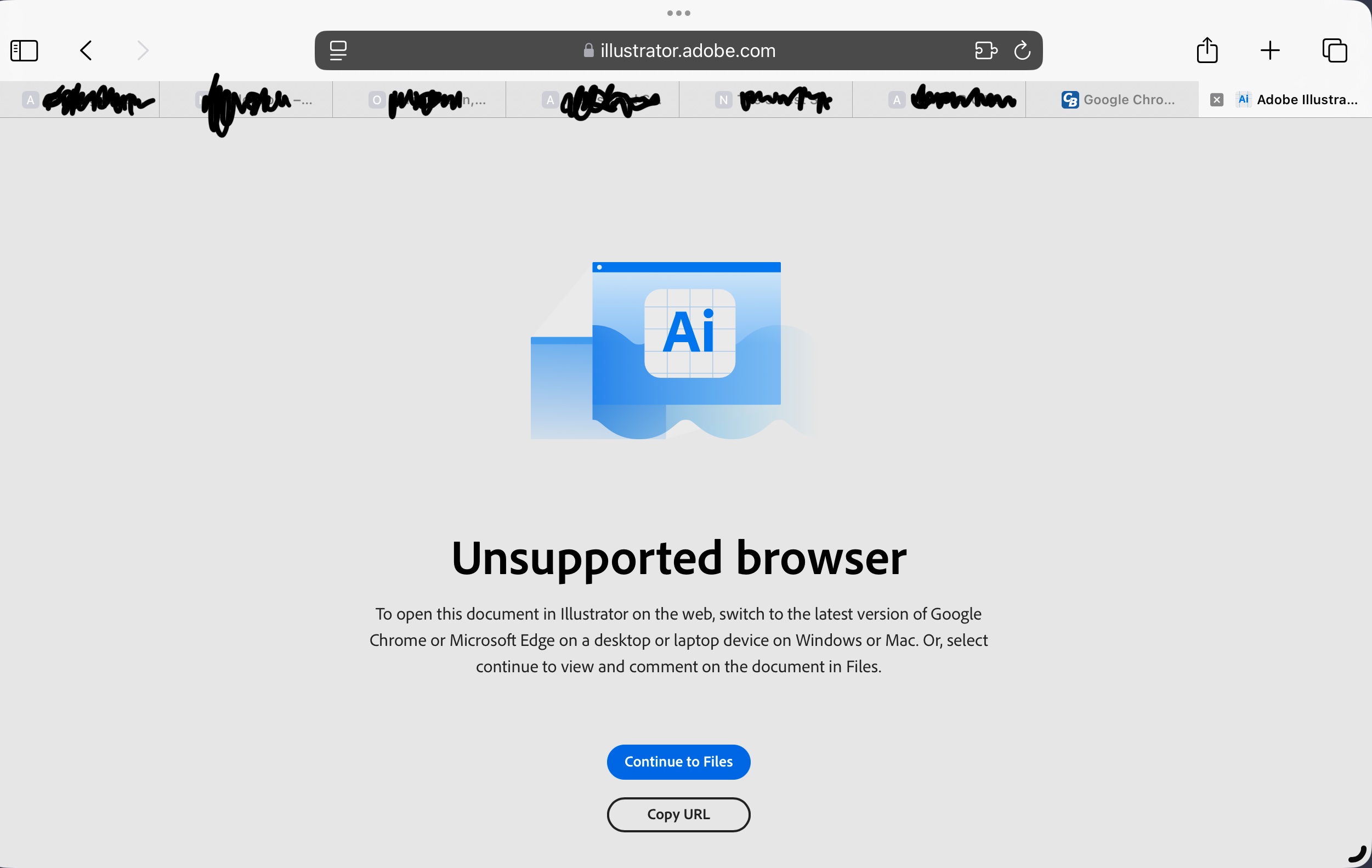Open the tab with the N favicon
This screenshot has width=1372, height=868.
pyautogui.click(x=765, y=100)
